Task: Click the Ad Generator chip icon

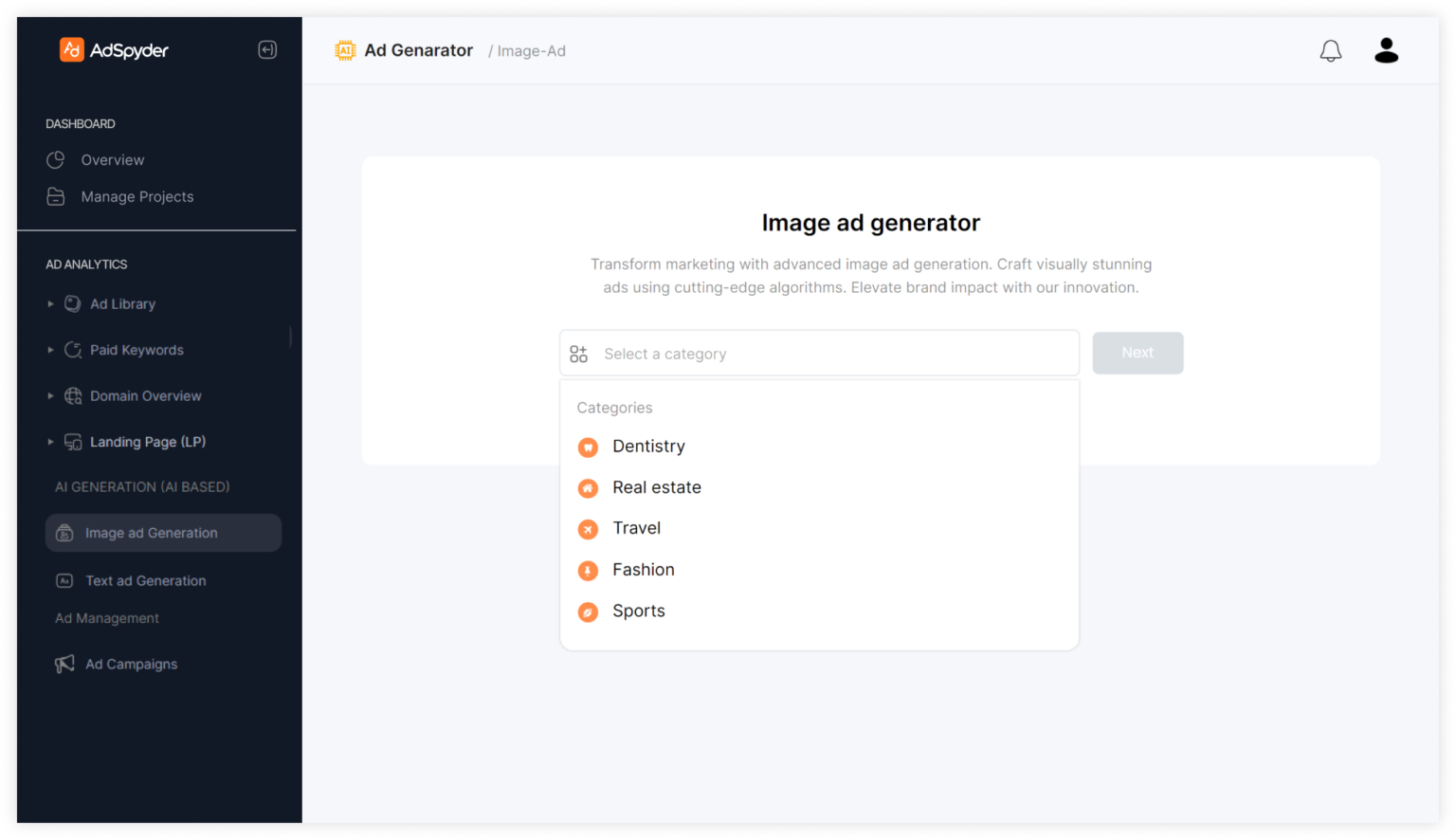Action: coord(345,51)
